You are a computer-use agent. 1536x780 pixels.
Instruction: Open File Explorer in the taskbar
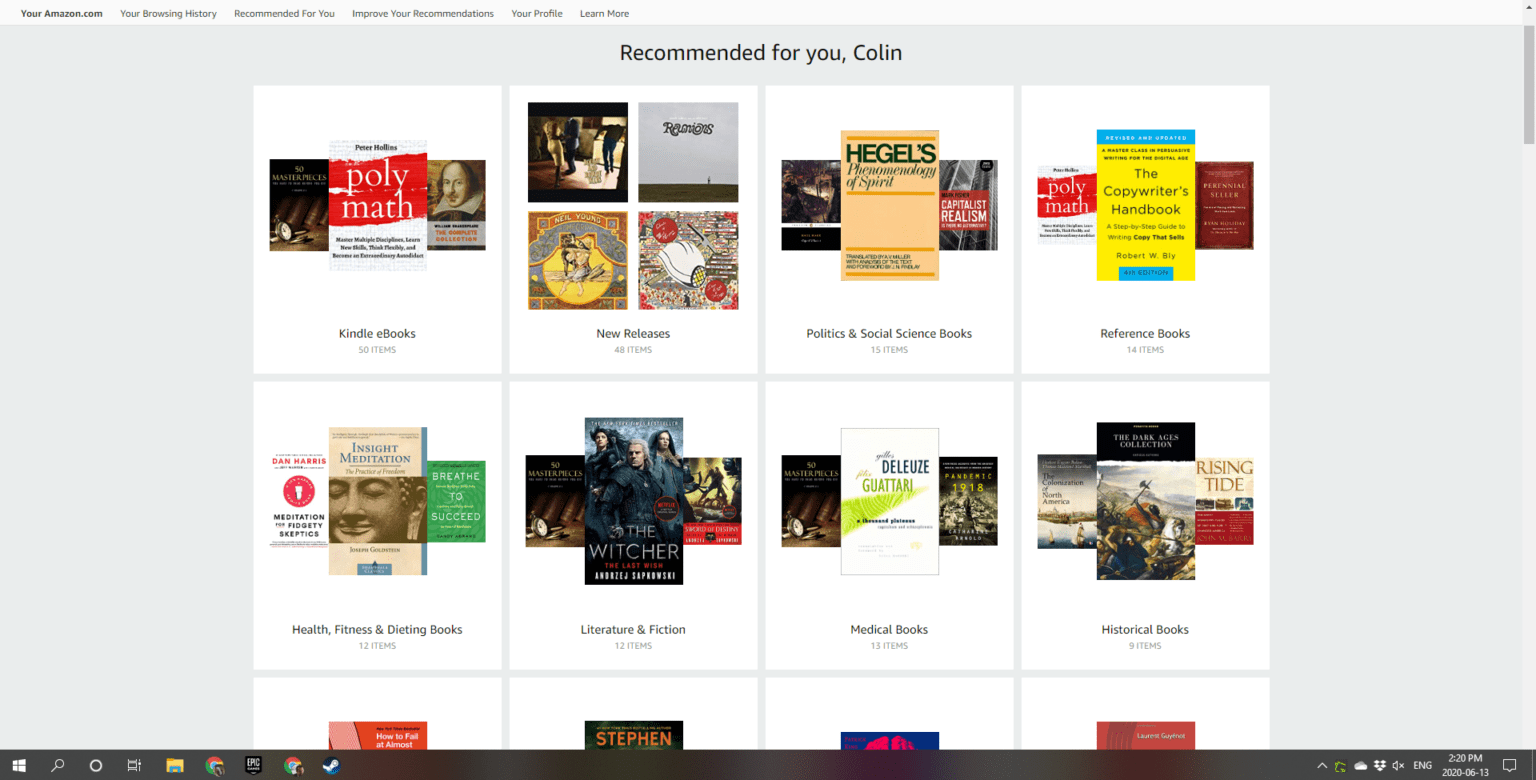click(174, 765)
